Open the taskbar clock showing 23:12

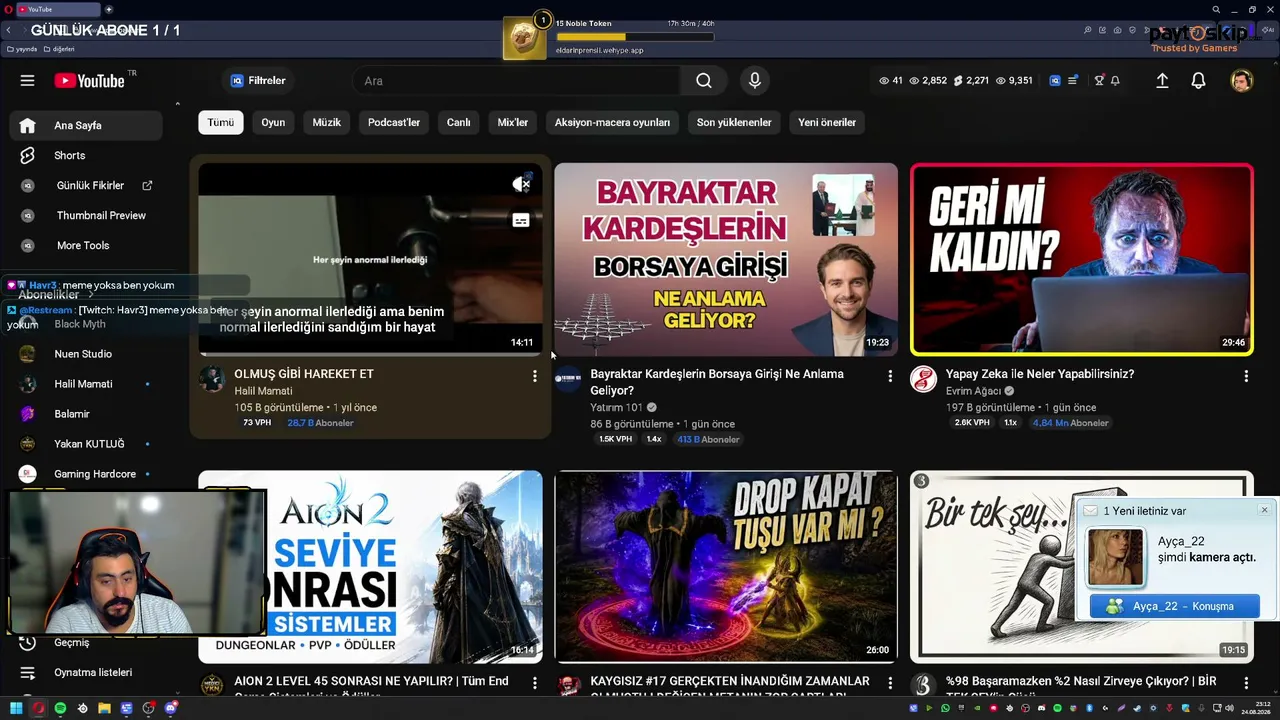1255,708
